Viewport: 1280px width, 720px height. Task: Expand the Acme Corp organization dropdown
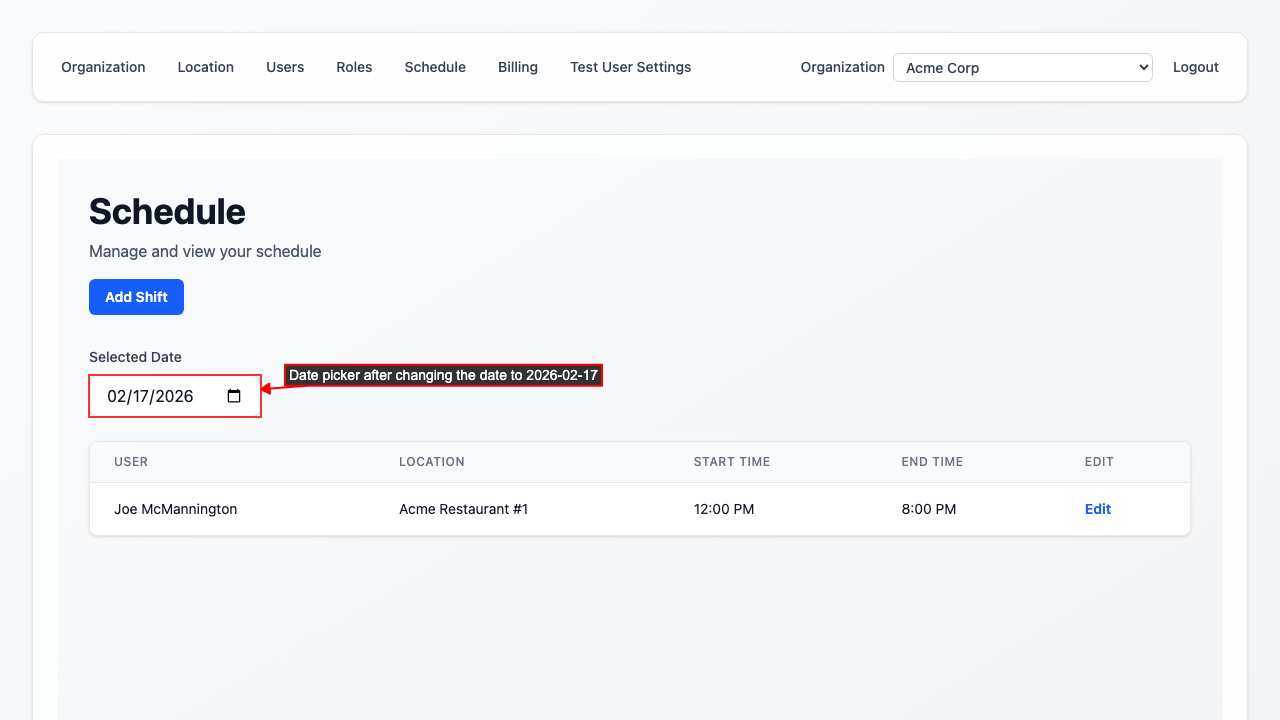tap(1022, 68)
